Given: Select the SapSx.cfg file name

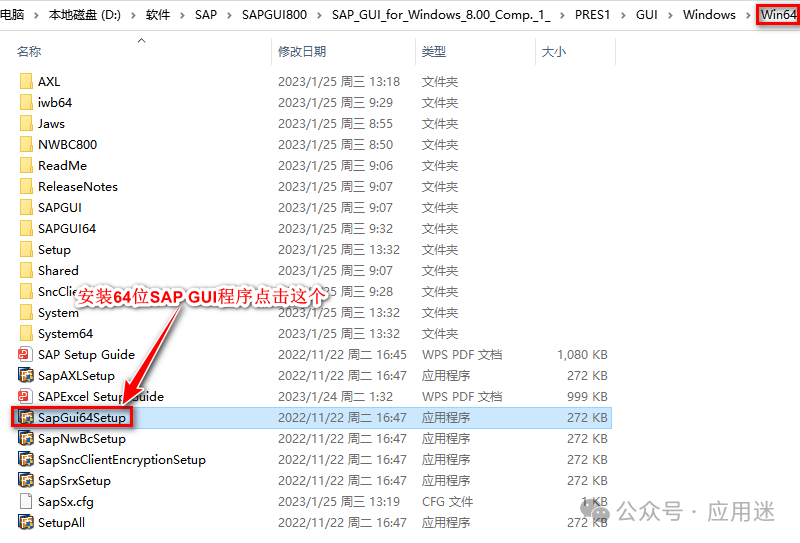Looking at the screenshot, I should (x=66, y=502).
